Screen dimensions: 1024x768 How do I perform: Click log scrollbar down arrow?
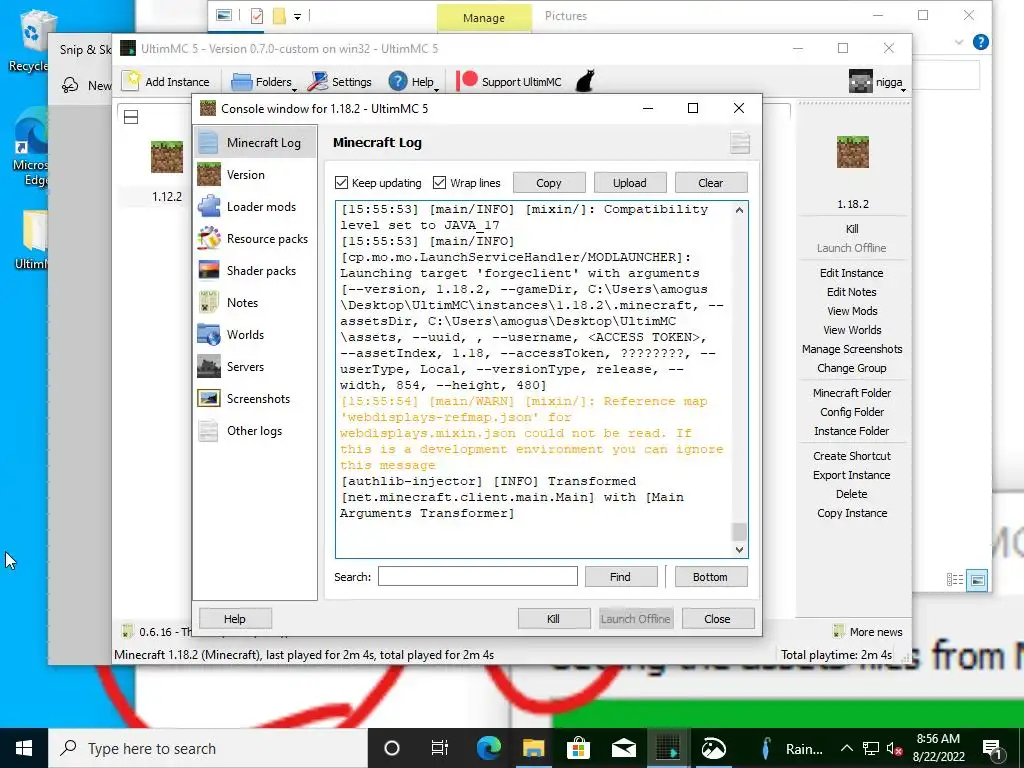click(739, 550)
